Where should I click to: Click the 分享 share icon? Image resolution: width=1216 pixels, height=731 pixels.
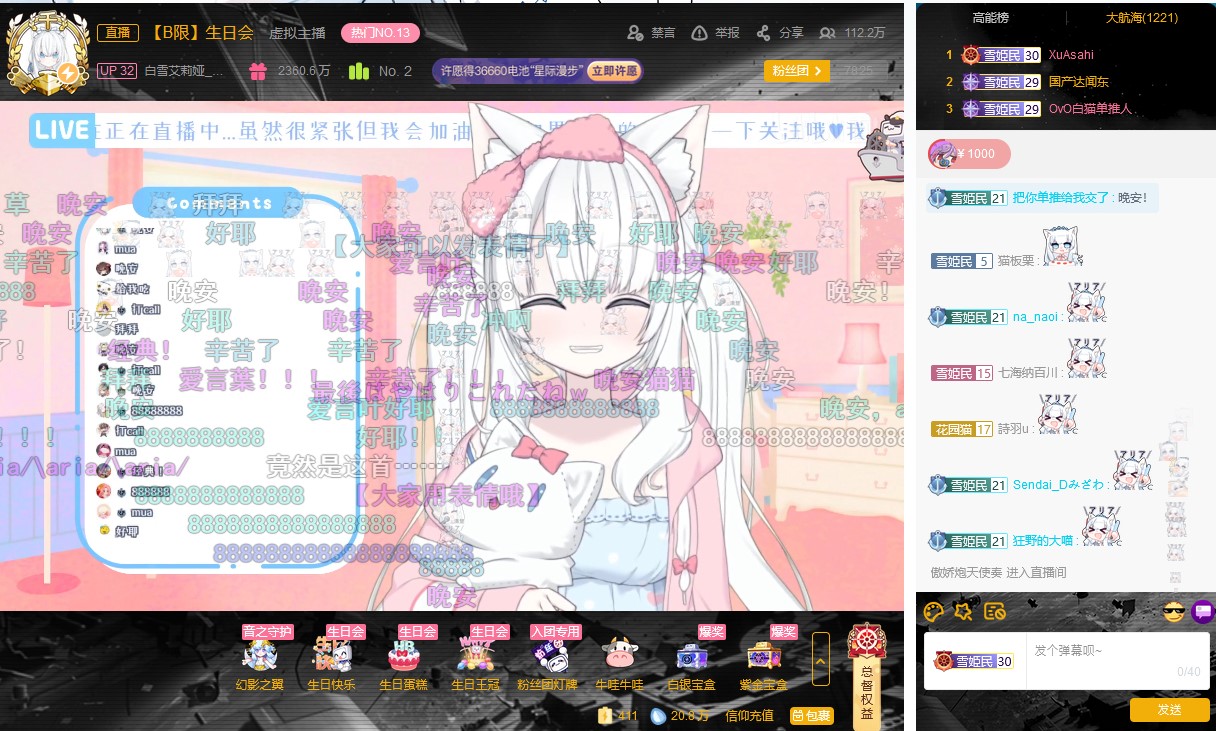764,33
